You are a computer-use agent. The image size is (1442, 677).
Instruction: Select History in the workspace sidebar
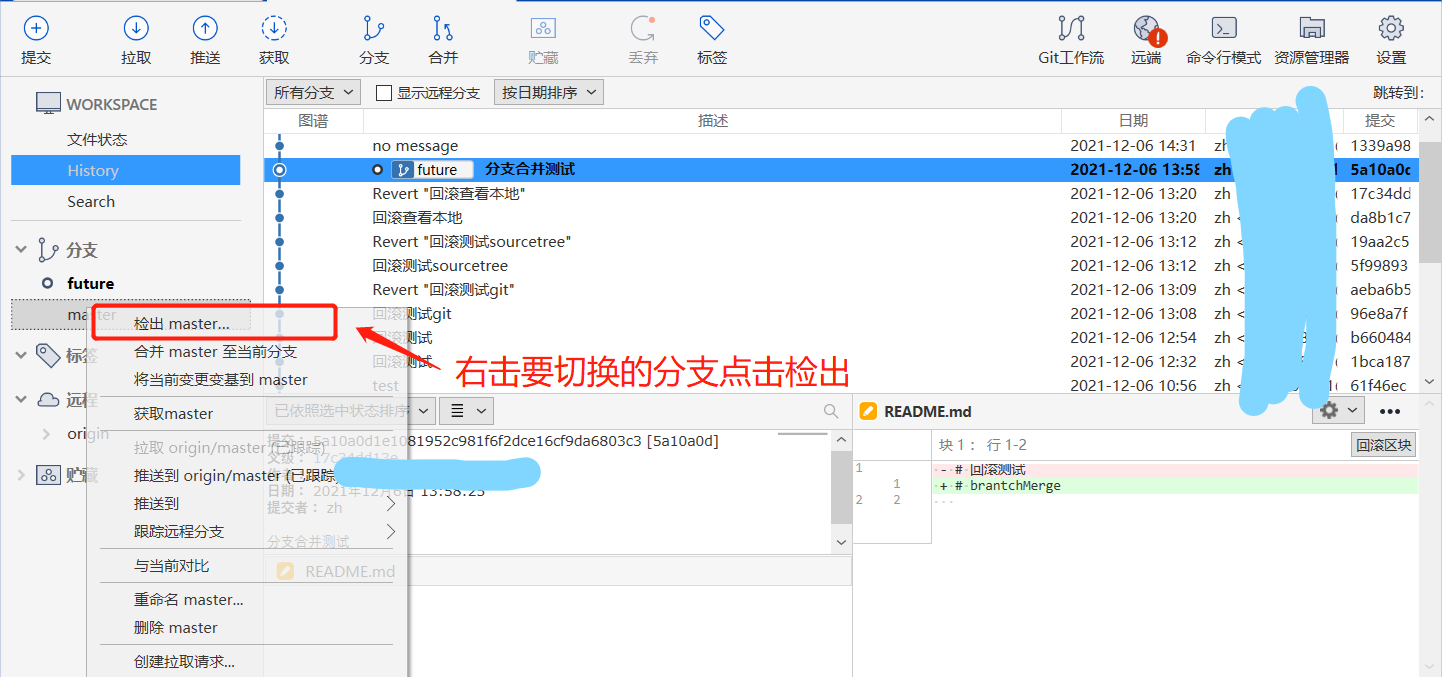point(126,170)
